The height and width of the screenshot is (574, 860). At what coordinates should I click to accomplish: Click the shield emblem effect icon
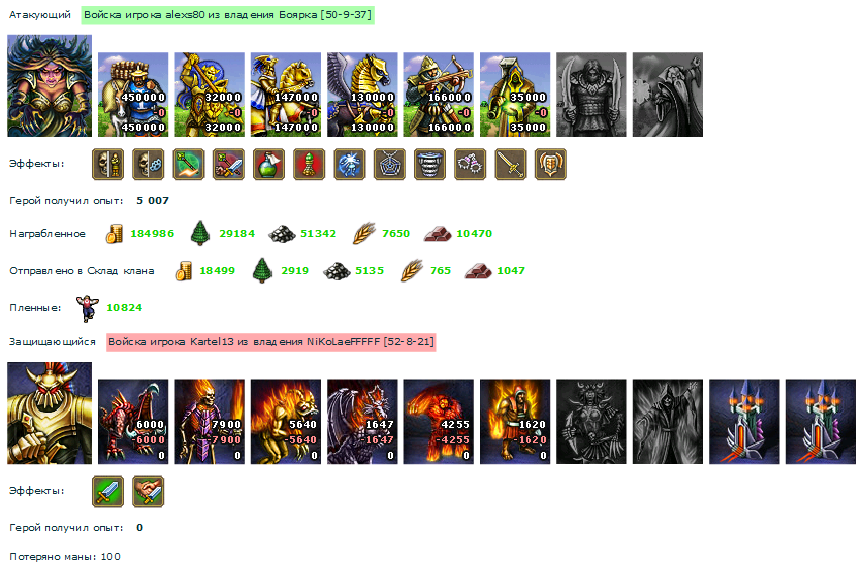[x=551, y=164]
